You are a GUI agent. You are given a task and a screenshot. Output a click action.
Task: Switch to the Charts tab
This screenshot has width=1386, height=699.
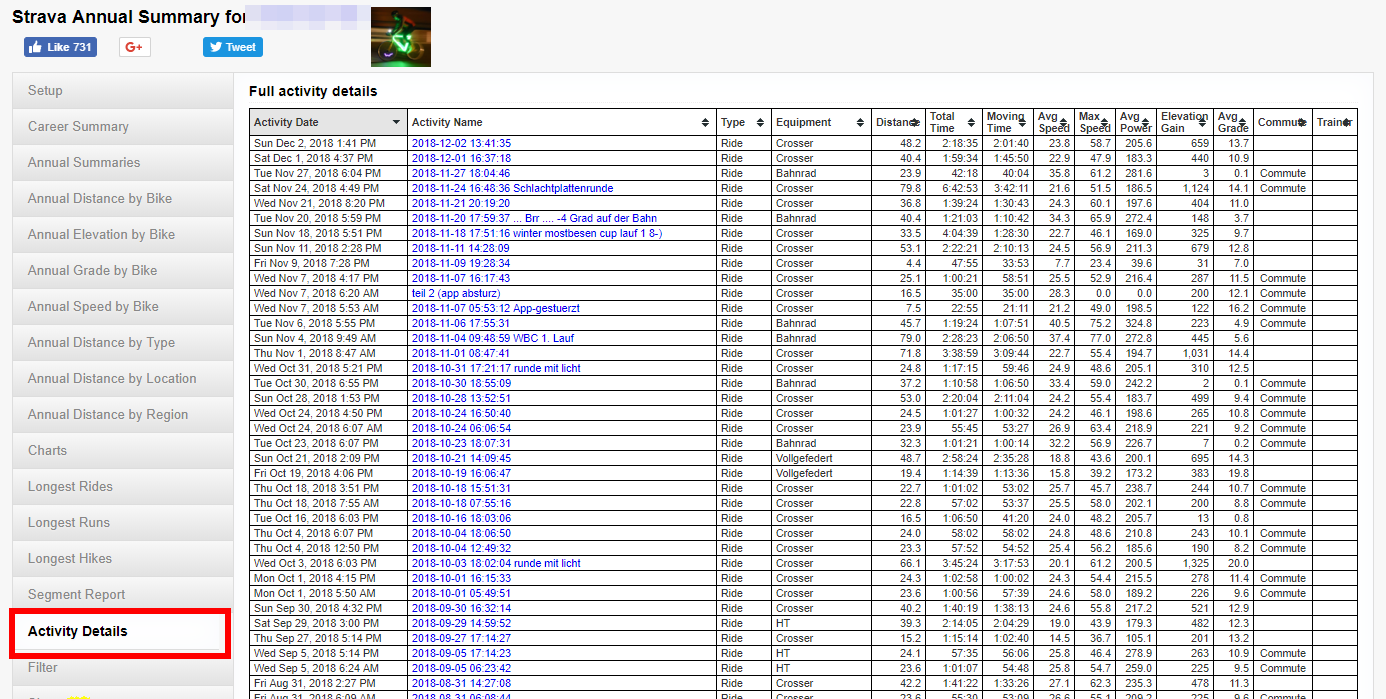(122, 450)
